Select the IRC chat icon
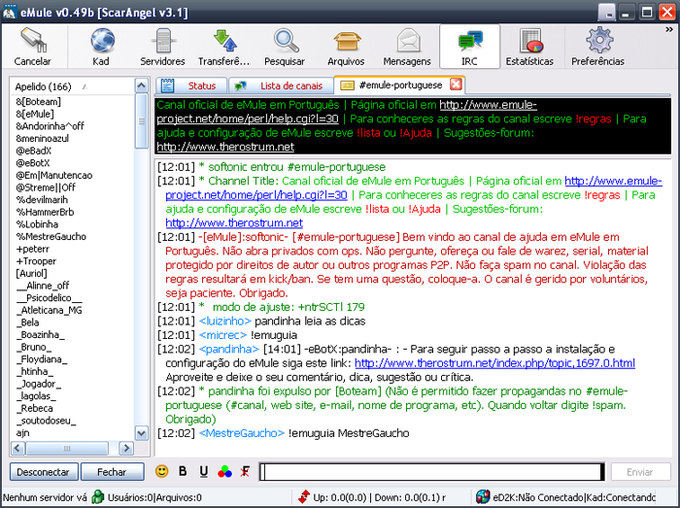The image size is (680, 508). click(470, 41)
